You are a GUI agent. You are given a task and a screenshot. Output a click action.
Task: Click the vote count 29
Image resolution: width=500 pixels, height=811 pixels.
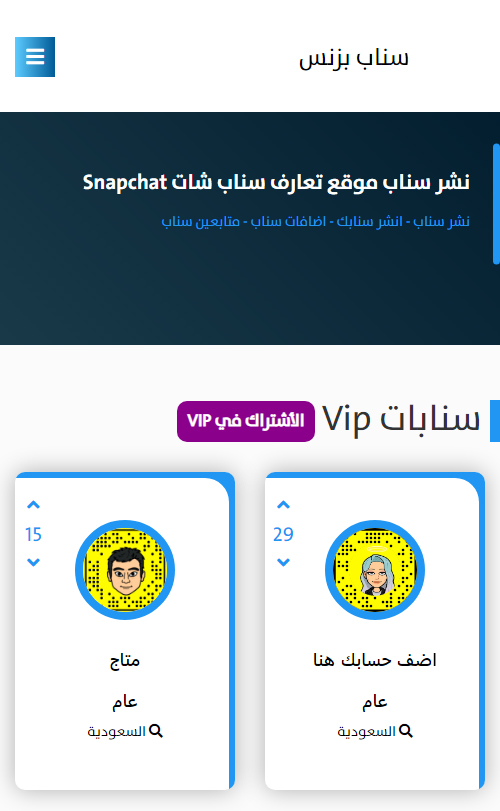[x=283, y=534]
